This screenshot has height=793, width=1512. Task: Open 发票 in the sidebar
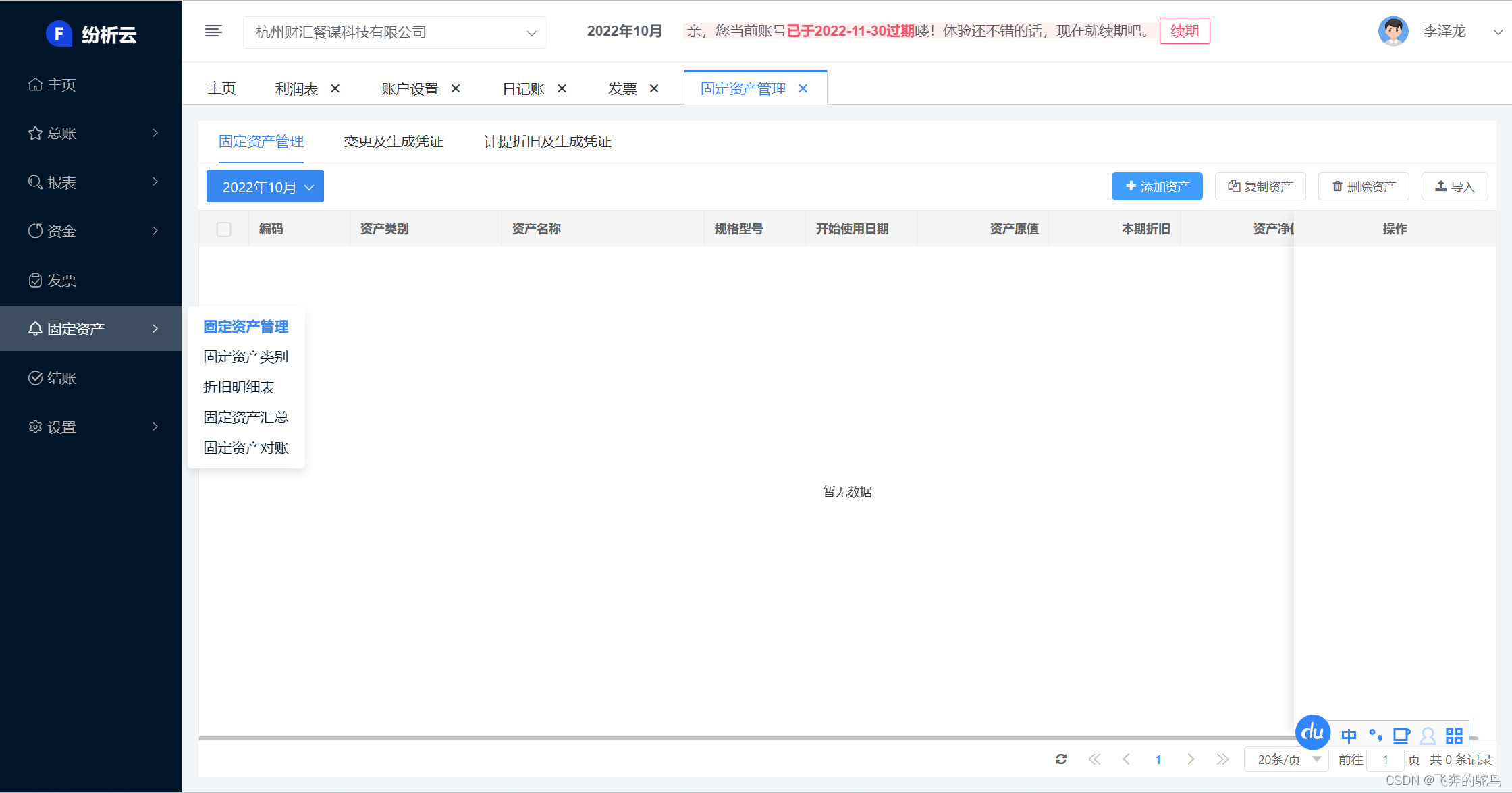pos(61,280)
